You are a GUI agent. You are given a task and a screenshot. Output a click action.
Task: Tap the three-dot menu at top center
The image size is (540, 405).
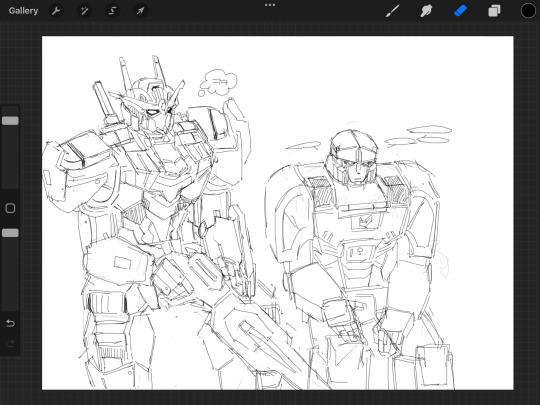[270, 5]
